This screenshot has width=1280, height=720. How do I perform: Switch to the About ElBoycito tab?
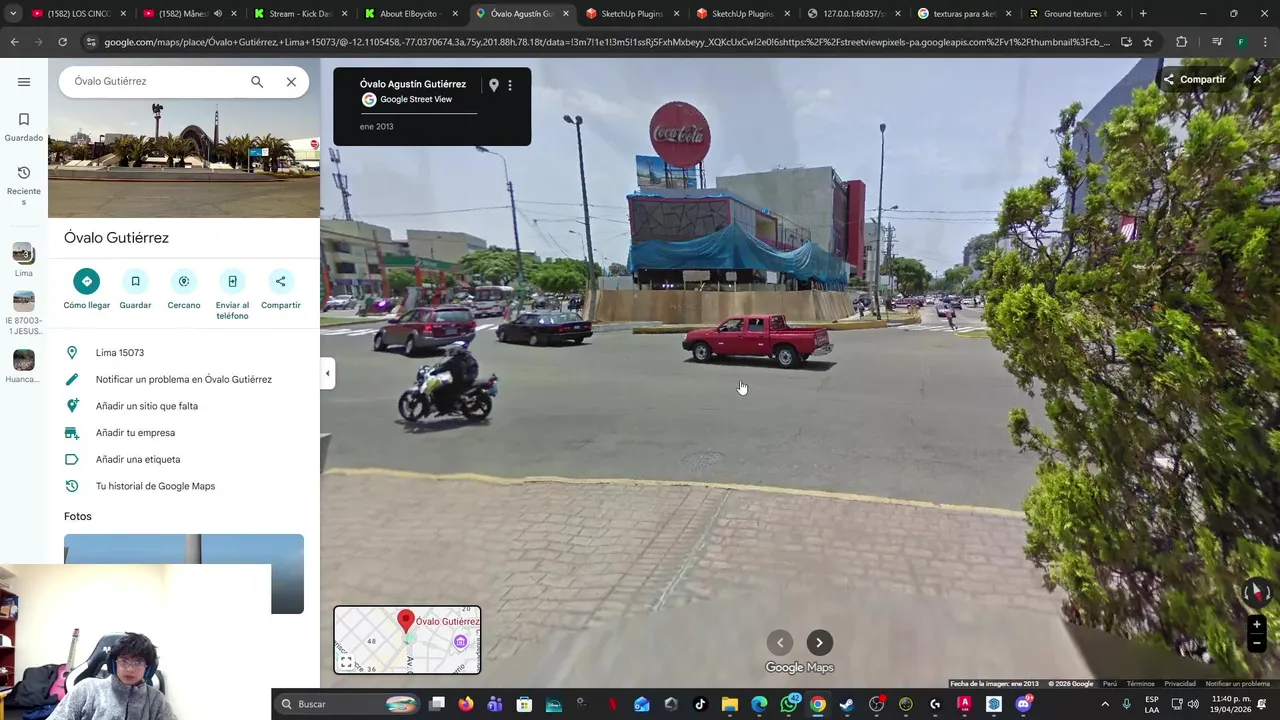(410, 14)
